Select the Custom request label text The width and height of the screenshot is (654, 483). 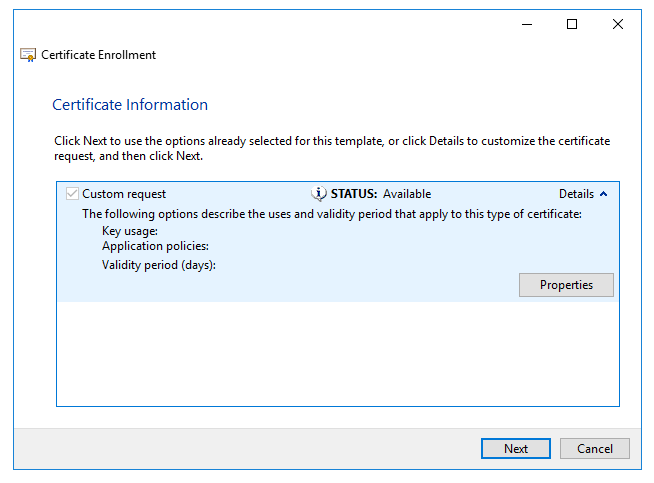tap(124, 194)
